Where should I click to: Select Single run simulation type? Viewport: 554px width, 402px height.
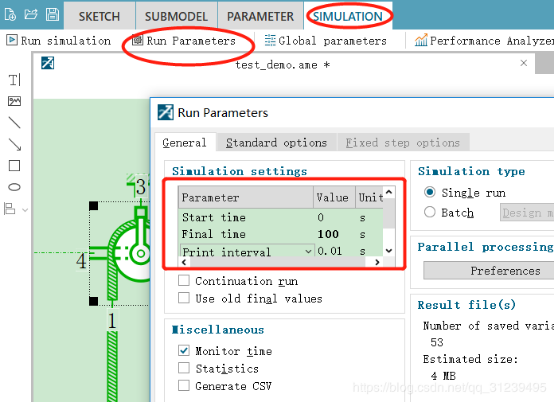tap(430, 192)
